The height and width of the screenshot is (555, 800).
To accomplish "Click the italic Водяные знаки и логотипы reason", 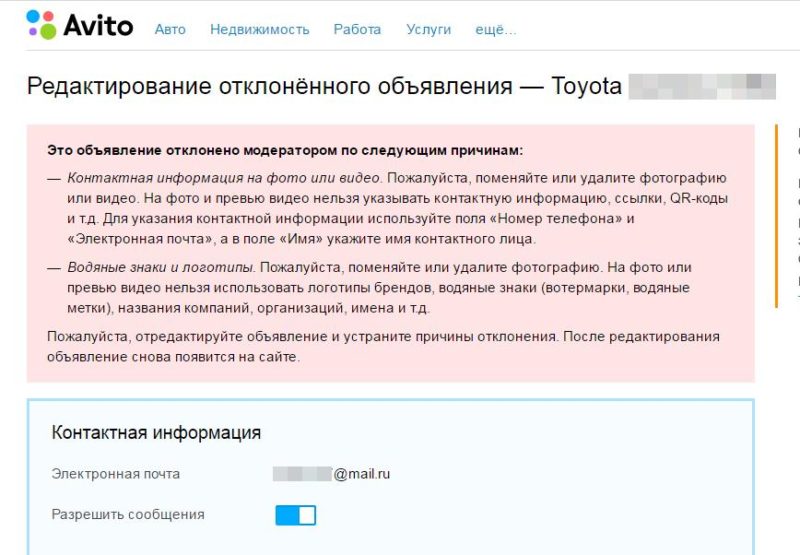I will [160, 268].
